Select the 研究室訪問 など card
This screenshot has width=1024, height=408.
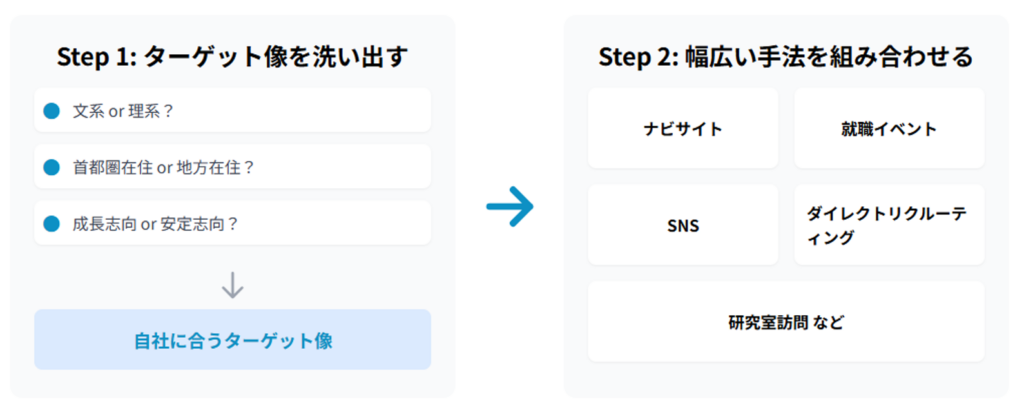pyautogui.click(x=786, y=322)
